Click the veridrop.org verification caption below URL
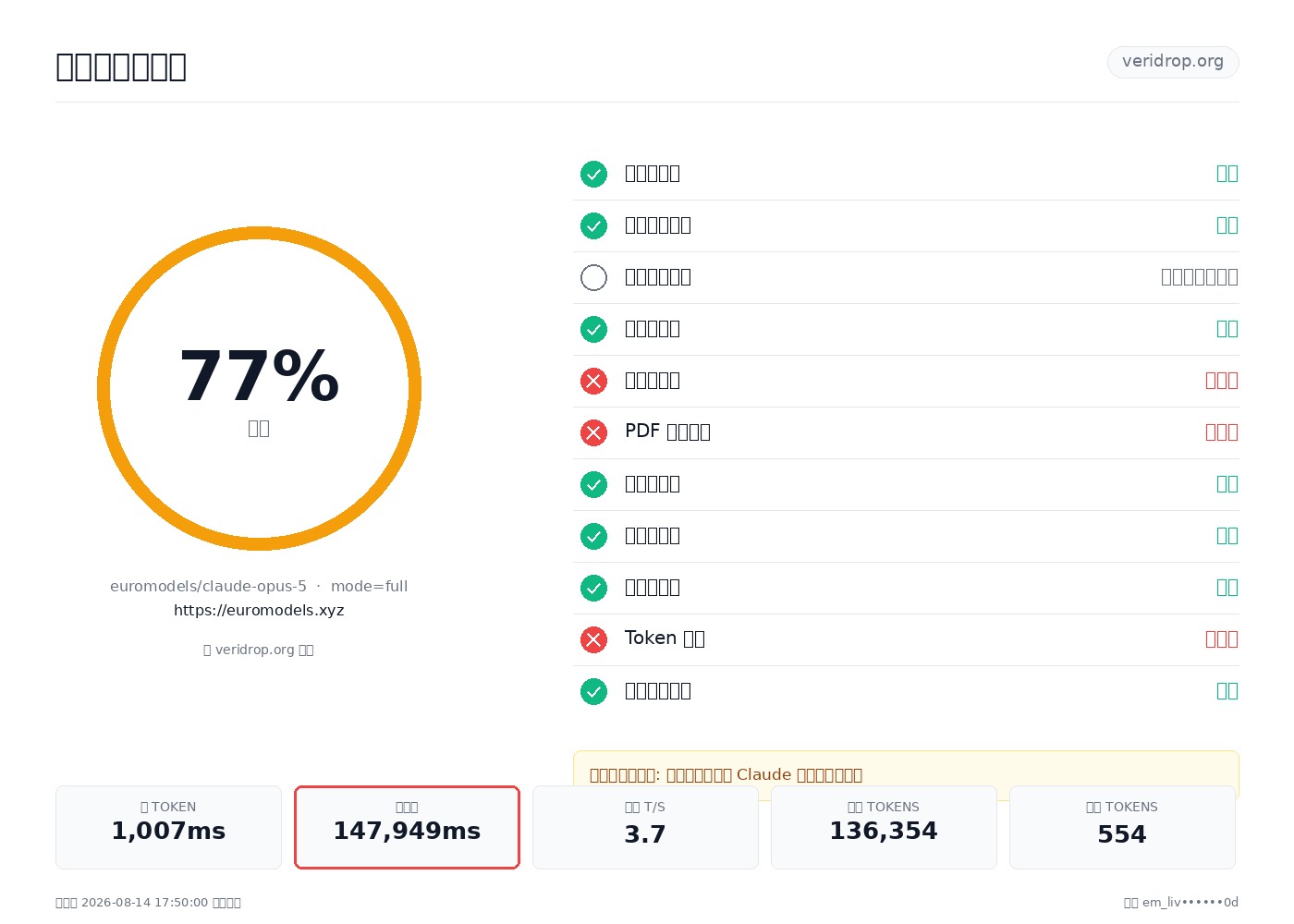The width and height of the screenshot is (1294, 924). [x=259, y=650]
